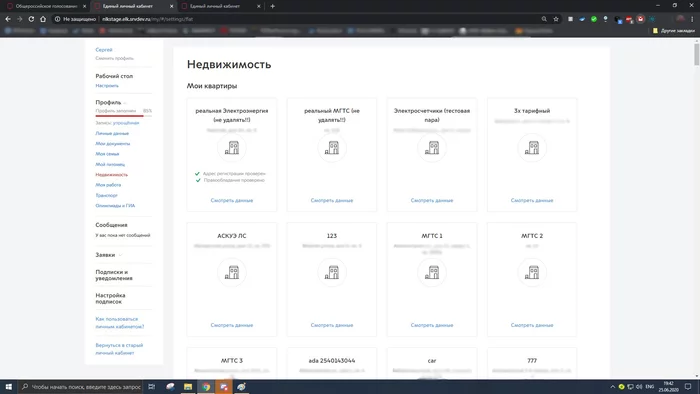Viewport: 700px width, 394px height.
Task: Click building icon in 'реальная Электроэнергия' card
Action: [232, 148]
